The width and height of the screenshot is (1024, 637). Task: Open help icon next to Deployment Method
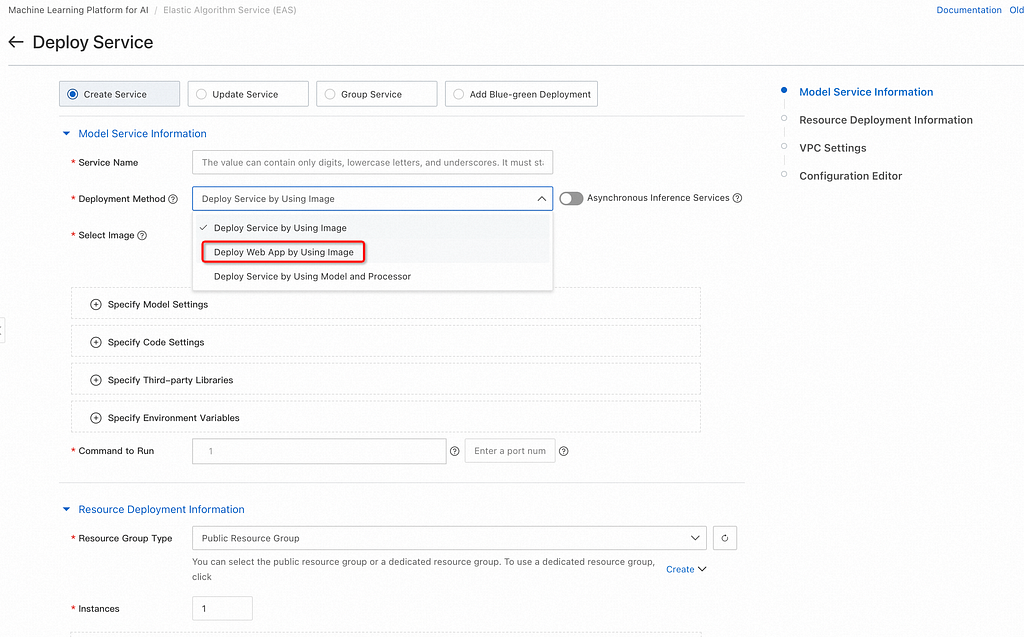point(173,199)
